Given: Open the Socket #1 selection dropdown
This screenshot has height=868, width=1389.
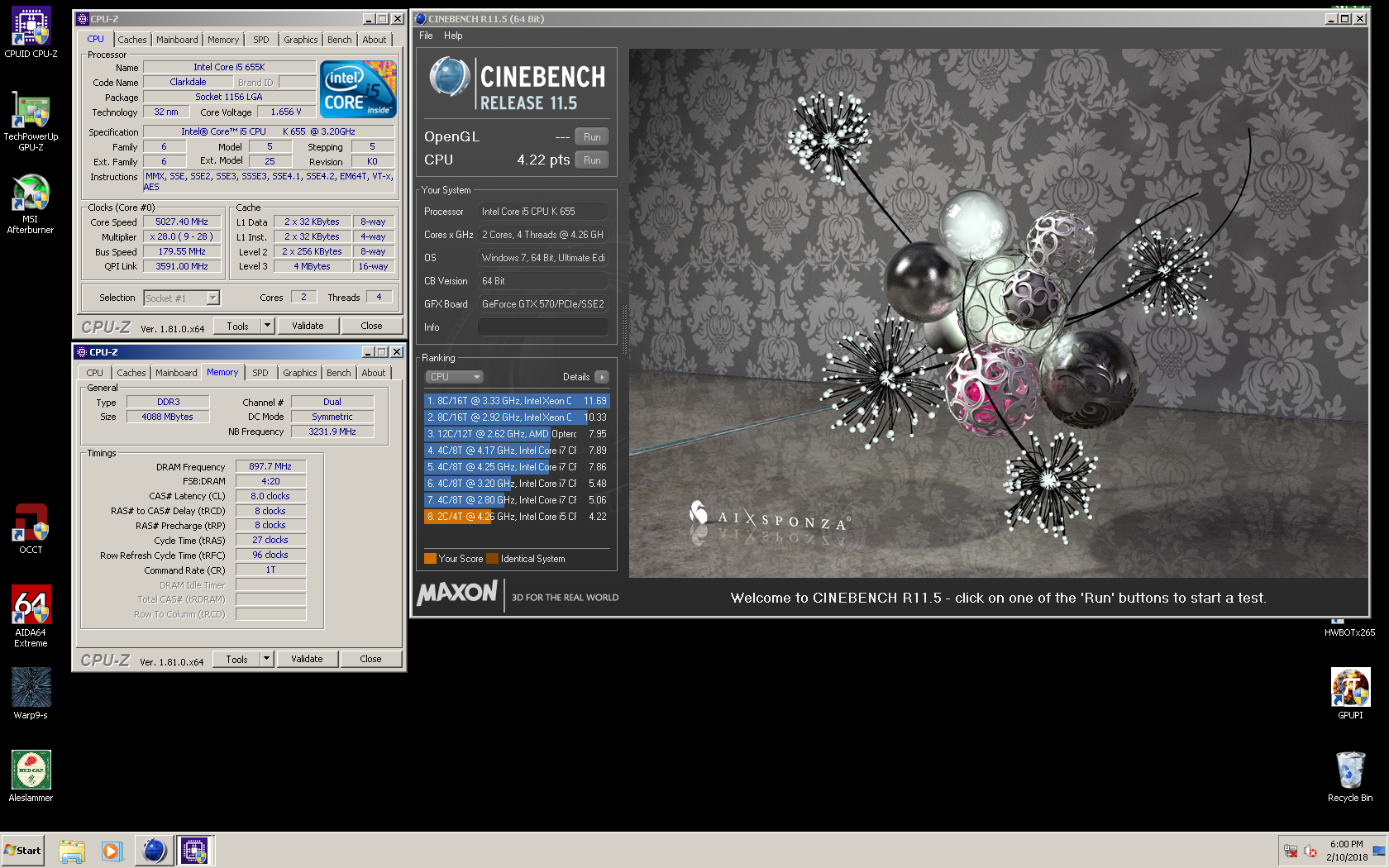Looking at the screenshot, I should click(x=181, y=298).
